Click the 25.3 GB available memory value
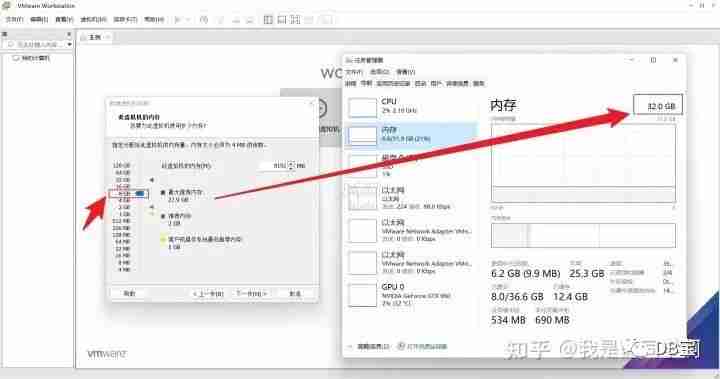The image size is (720, 379). pyautogui.click(x=586, y=274)
